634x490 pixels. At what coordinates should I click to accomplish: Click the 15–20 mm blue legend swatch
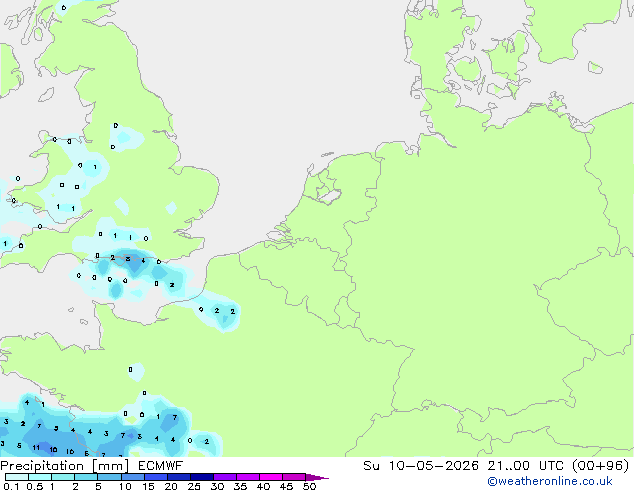pos(155,477)
